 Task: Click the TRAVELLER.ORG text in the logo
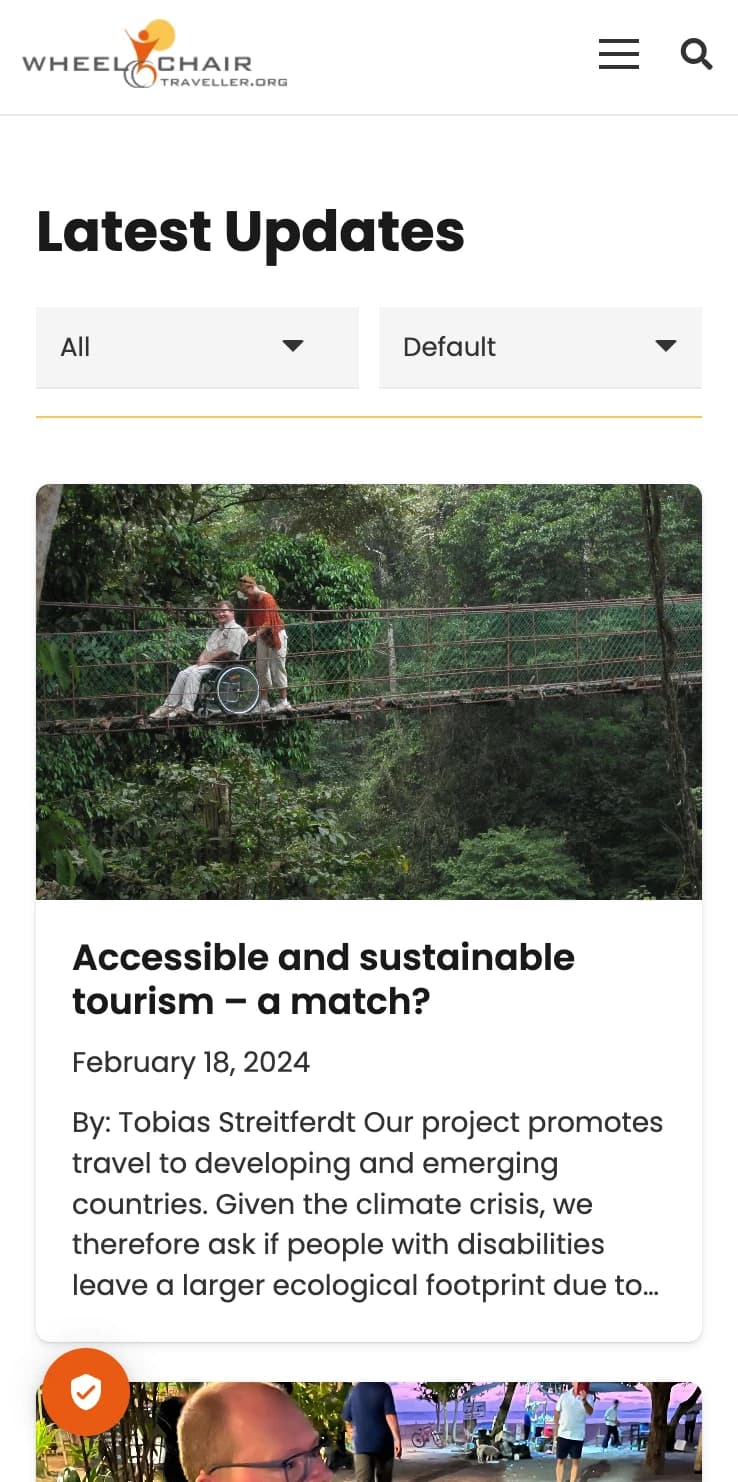point(224,82)
